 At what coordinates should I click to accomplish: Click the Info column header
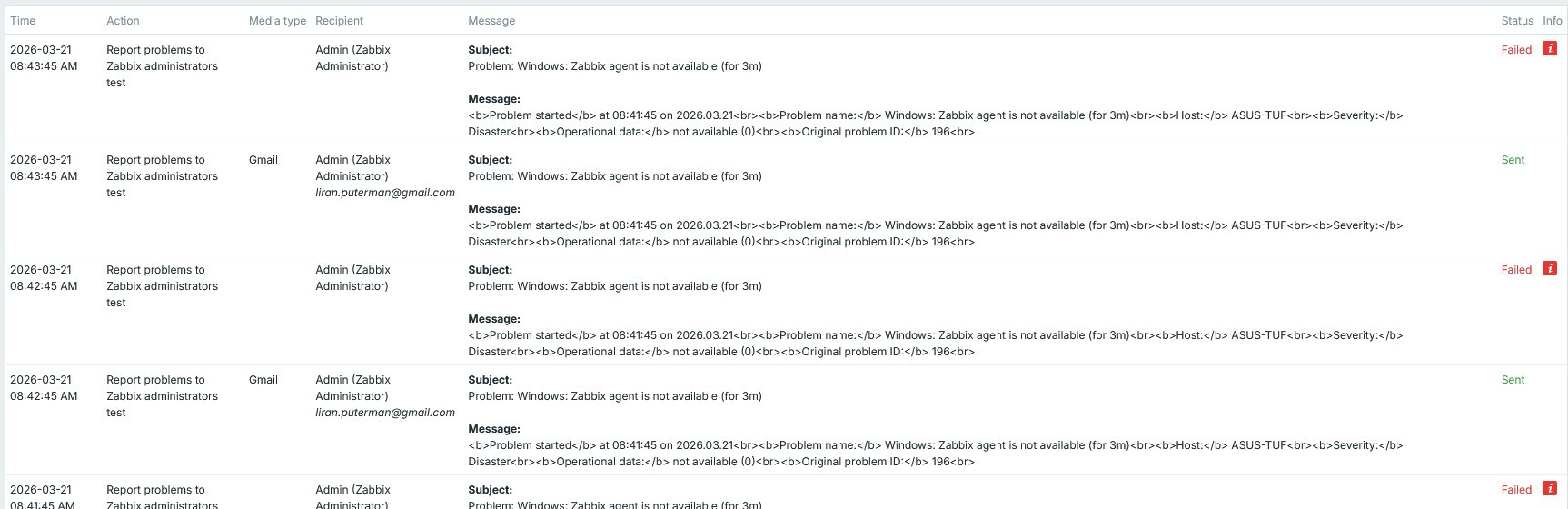pyautogui.click(x=1552, y=20)
